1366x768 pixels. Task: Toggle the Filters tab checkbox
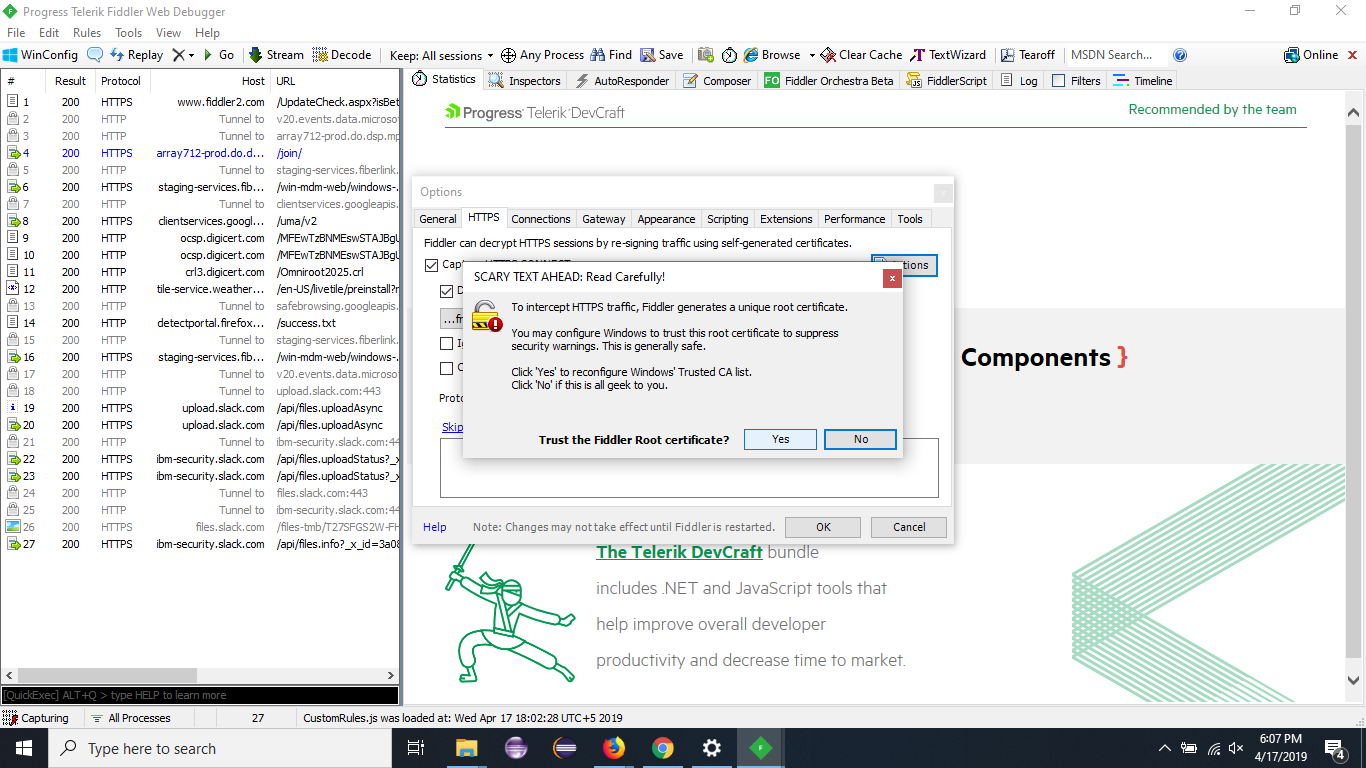click(x=1058, y=81)
